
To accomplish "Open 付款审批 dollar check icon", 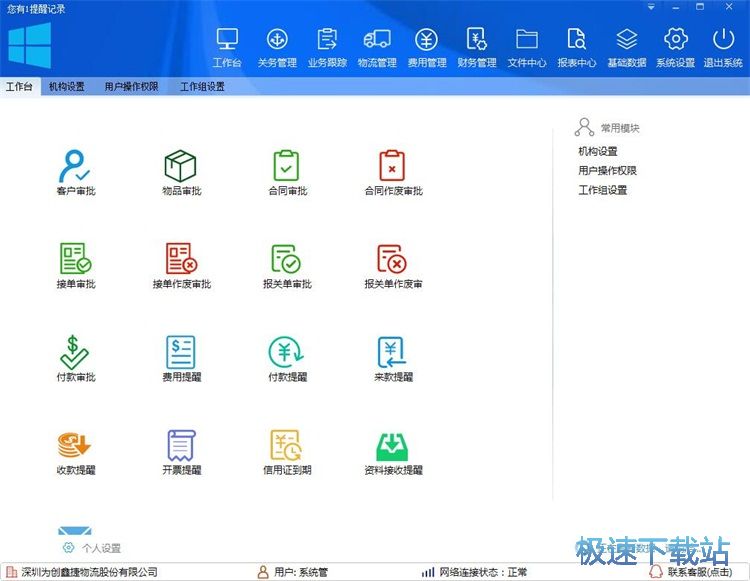I will 75,352.
